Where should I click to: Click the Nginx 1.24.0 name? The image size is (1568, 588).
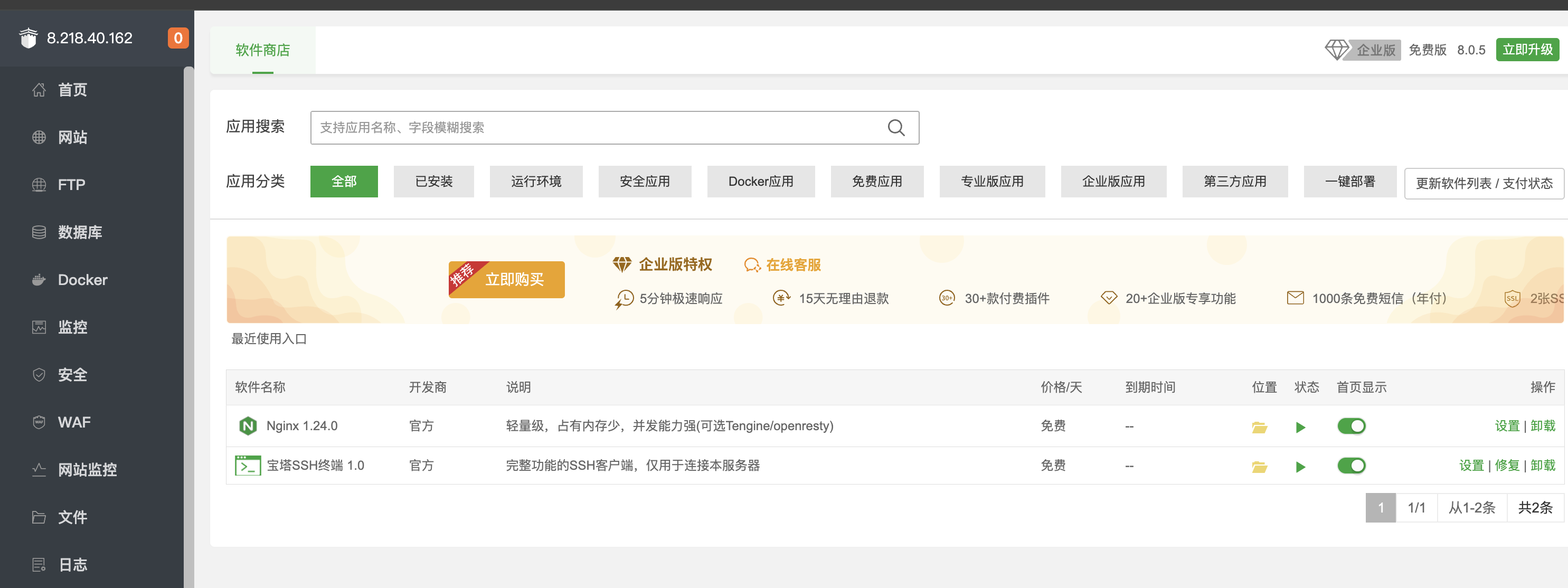click(x=302, y=426)
